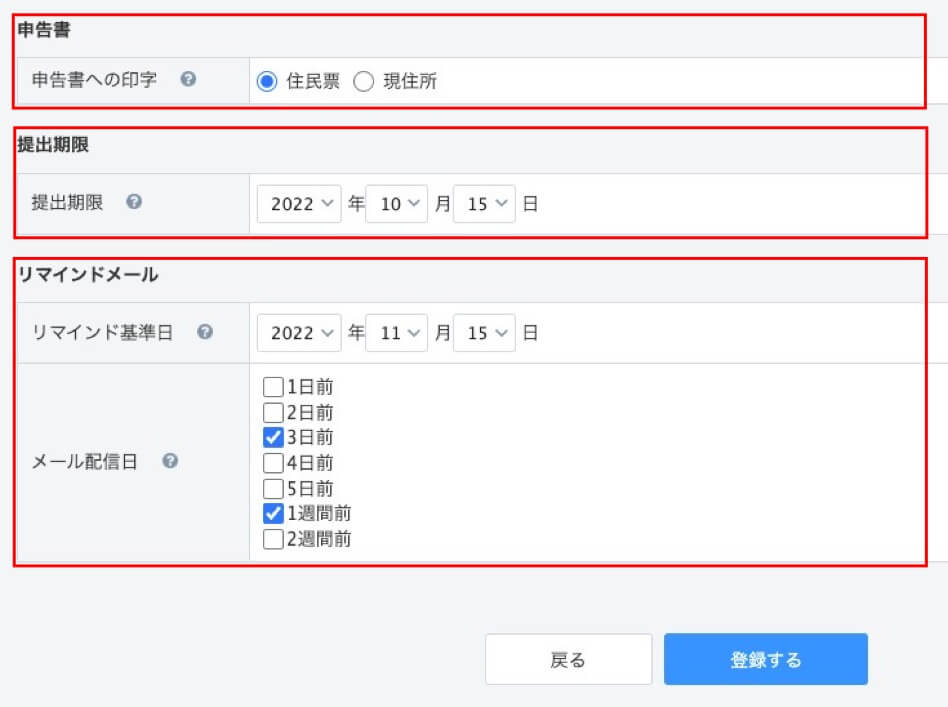This screenshot has height=707, width=948.
Task: Select the 現住所 radio button
Action: [x=364, y=82]
